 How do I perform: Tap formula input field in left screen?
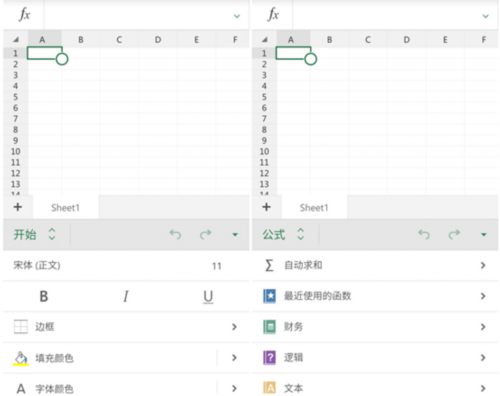[137, 15]
